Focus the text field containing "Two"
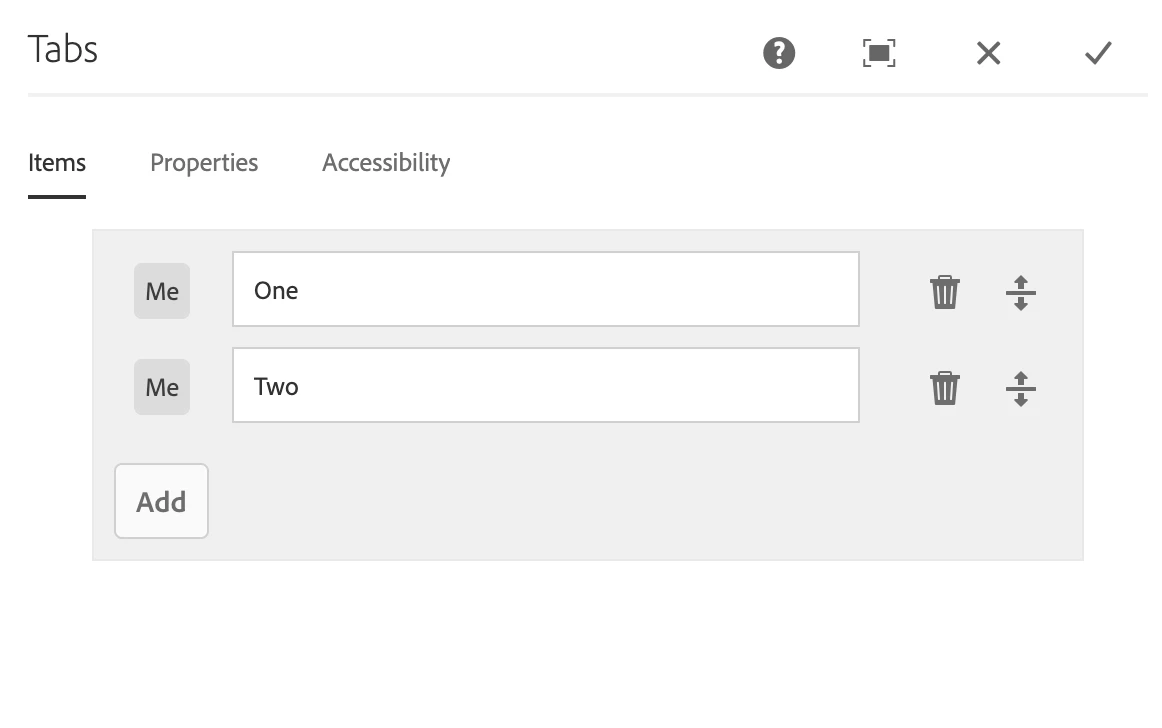 pos(546,385)
